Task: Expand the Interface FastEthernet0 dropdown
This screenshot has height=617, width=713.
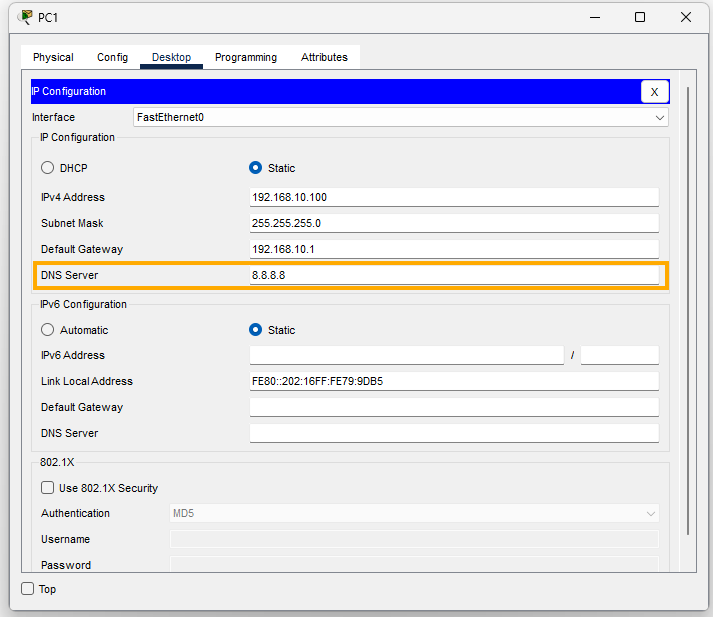Action: point(401,117)
